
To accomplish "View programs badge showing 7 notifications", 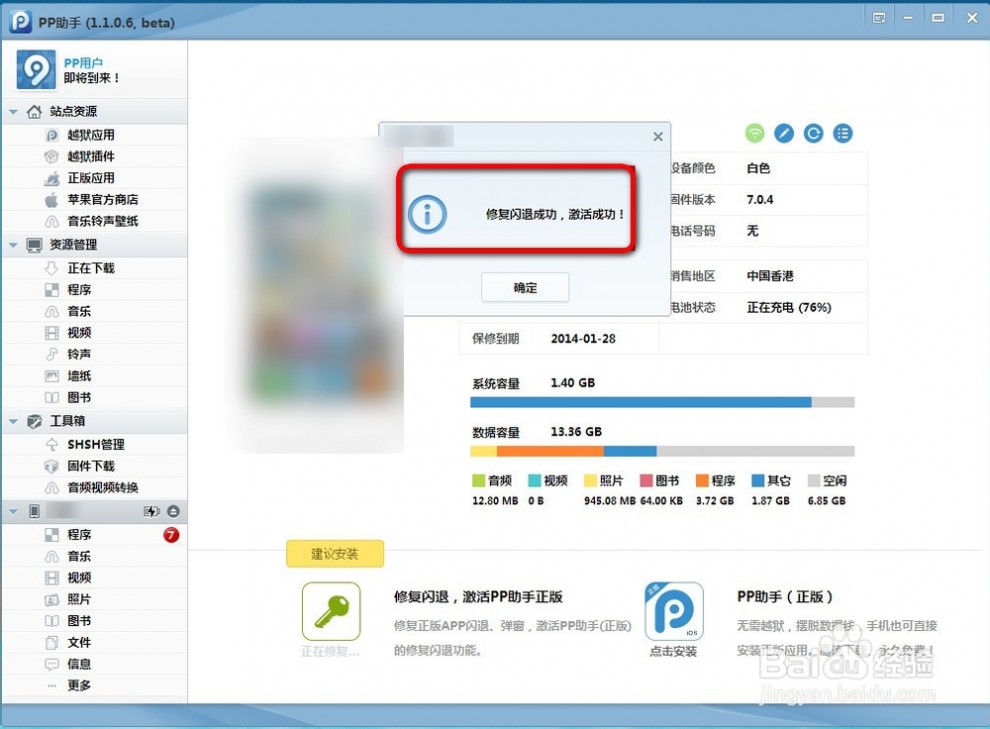I will point(172,535).
